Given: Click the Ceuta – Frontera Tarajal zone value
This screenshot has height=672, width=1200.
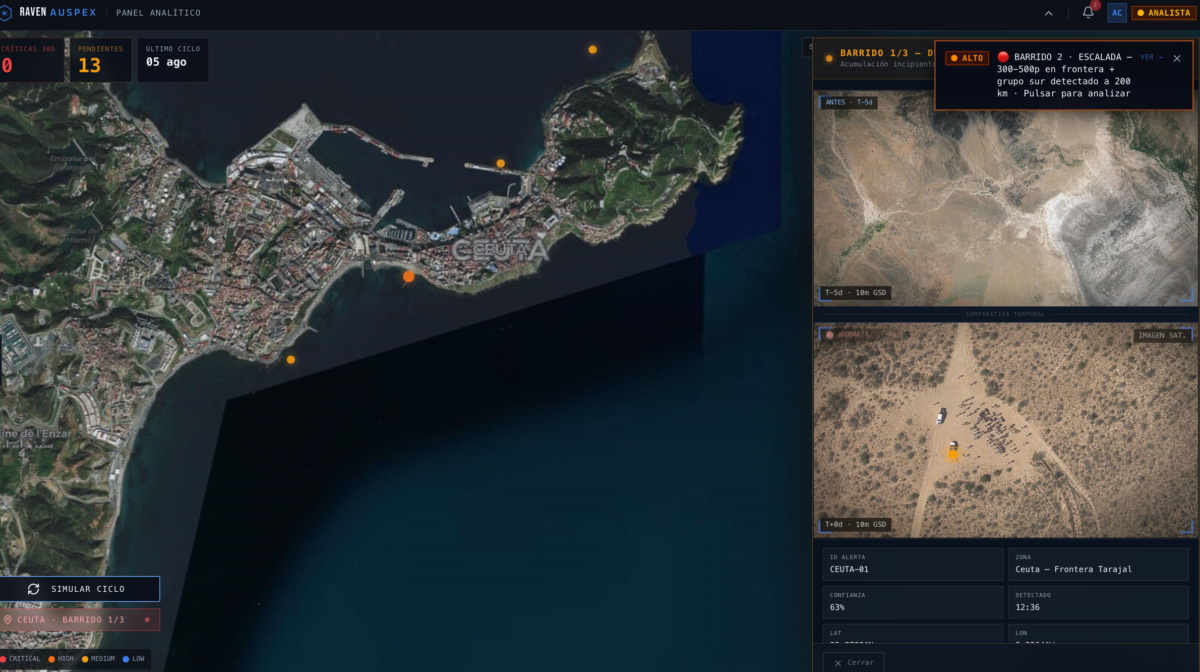Looking at the screenshot, I should tap(1073, 569).
